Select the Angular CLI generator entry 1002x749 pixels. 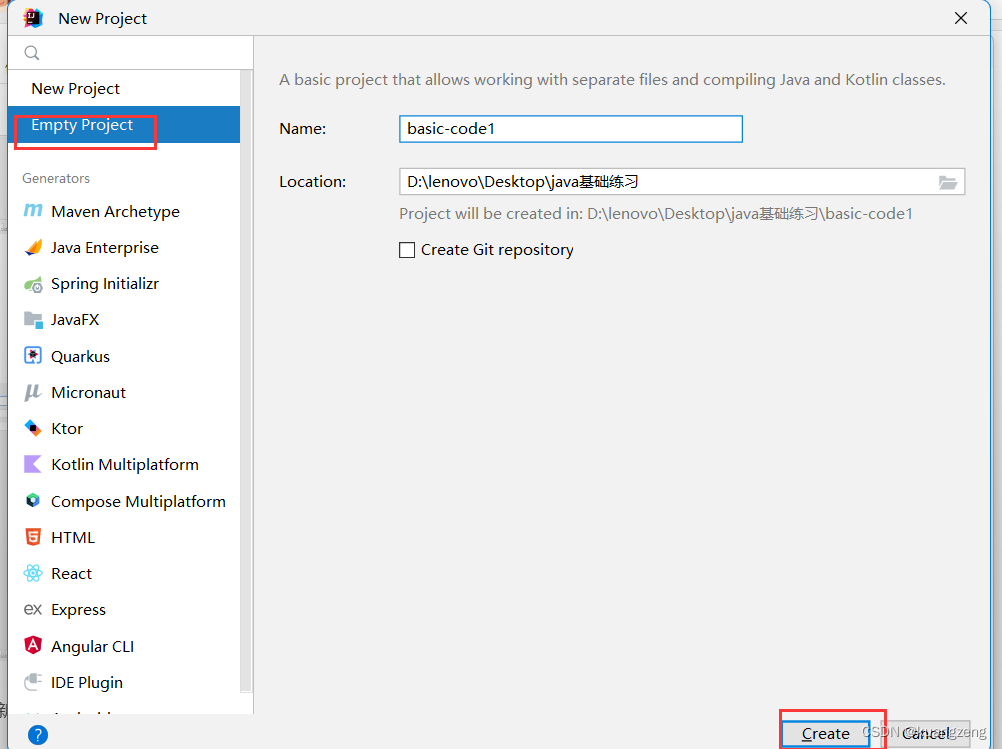tap(124, 646)
